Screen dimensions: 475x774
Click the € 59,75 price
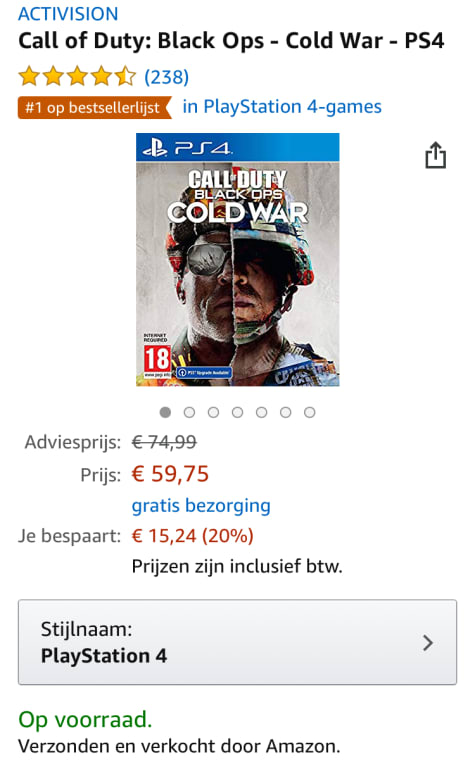pyautogui.click(x=170, y=474)
